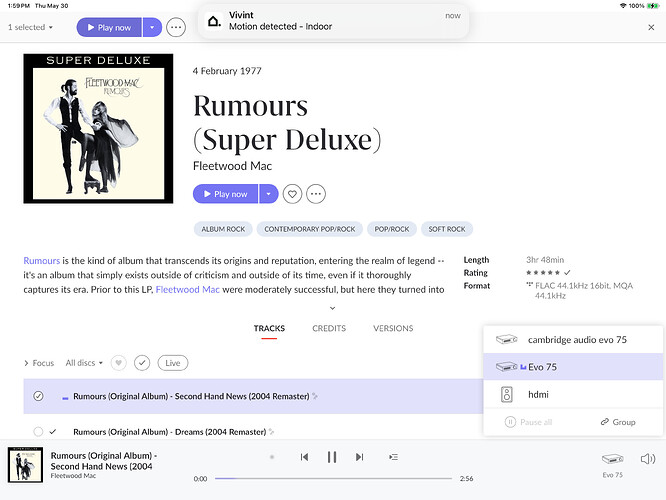Click Second Hand News track title
The width and height of the screenshot is (666, 500).
[191, 396]
